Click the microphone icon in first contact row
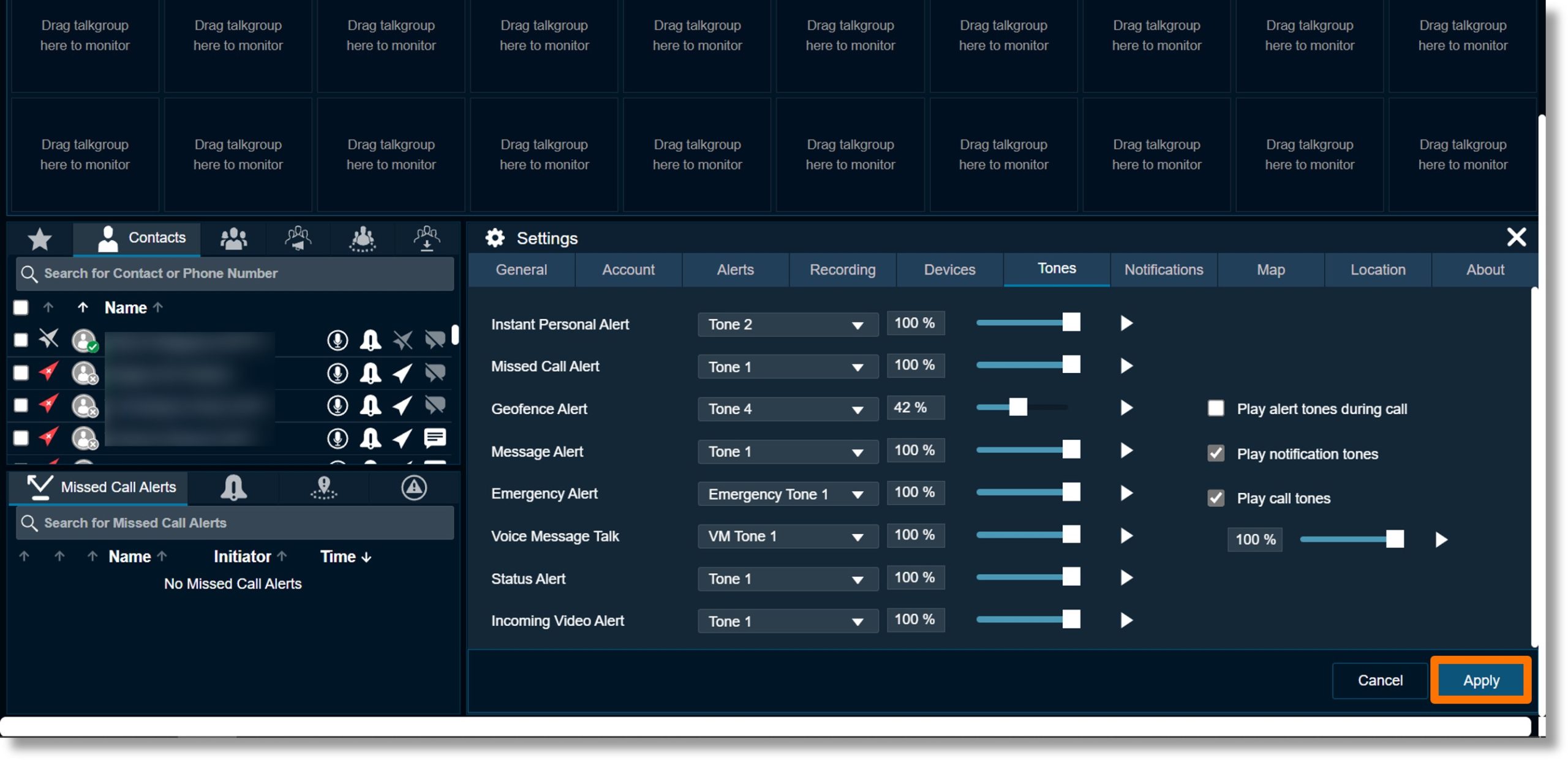 tap(337, 340)
